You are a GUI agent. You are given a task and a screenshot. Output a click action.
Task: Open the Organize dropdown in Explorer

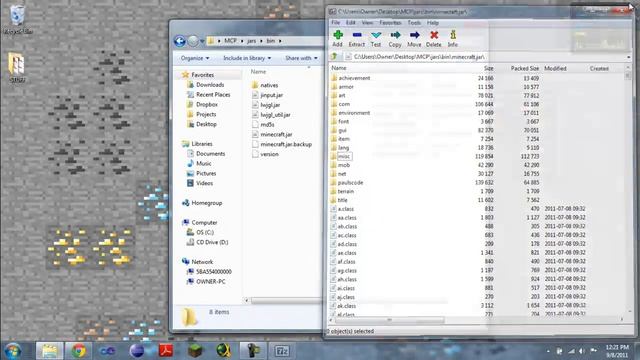click(x=195, y=58)
